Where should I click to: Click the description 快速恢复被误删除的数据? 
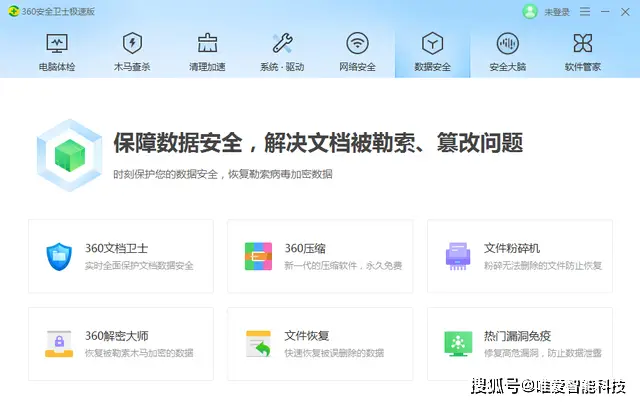[x=334, y=353]
